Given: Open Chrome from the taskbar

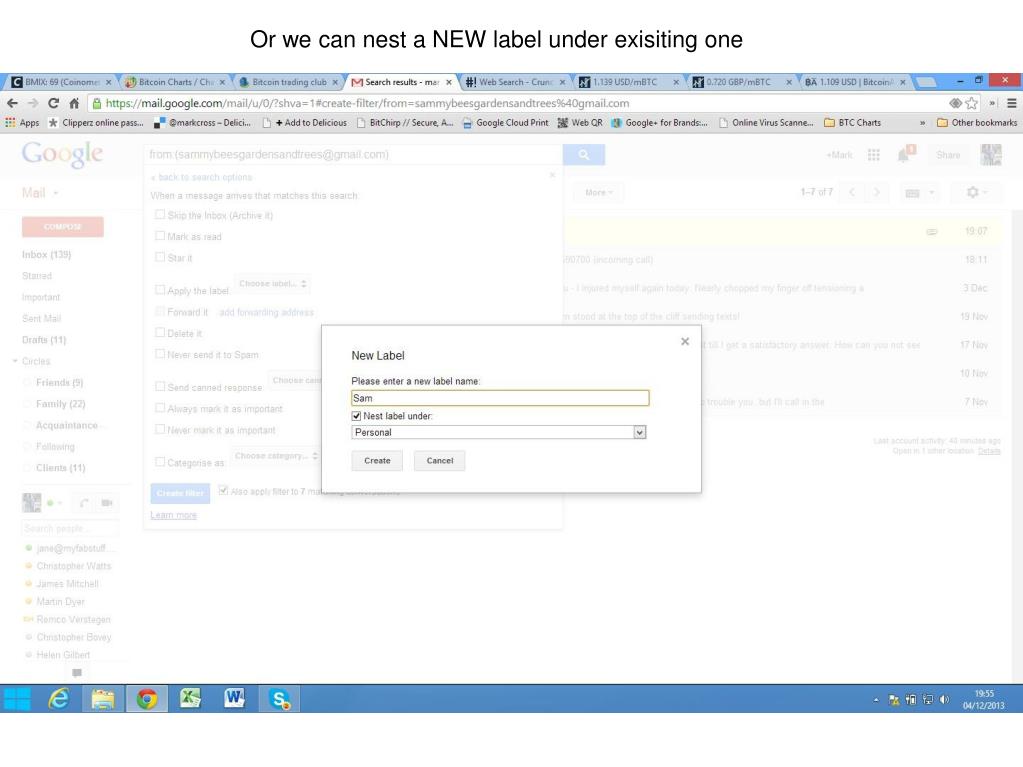Looking at the screenshot, I should (147, 699).
